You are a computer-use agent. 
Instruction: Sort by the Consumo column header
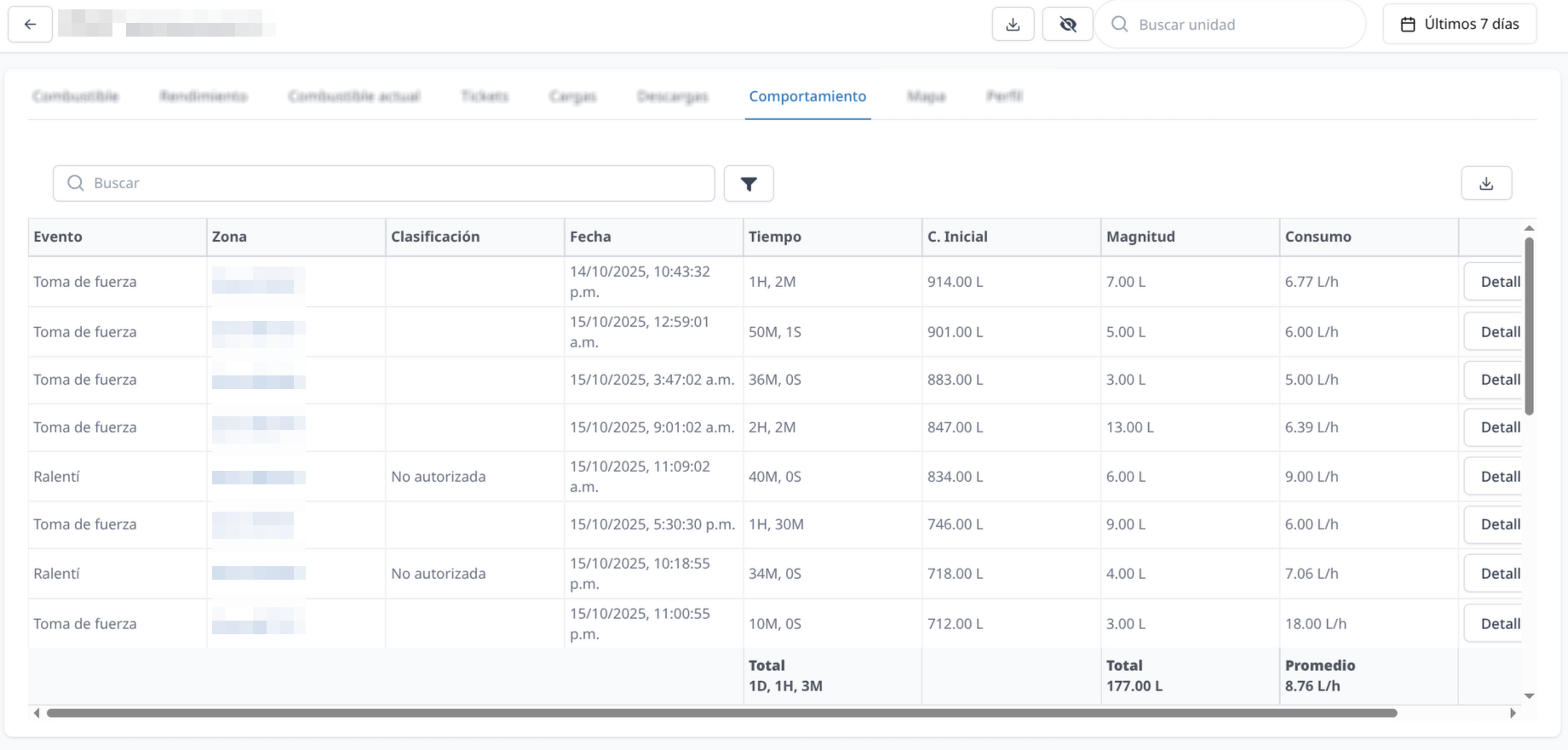(x=1370, y=237)
